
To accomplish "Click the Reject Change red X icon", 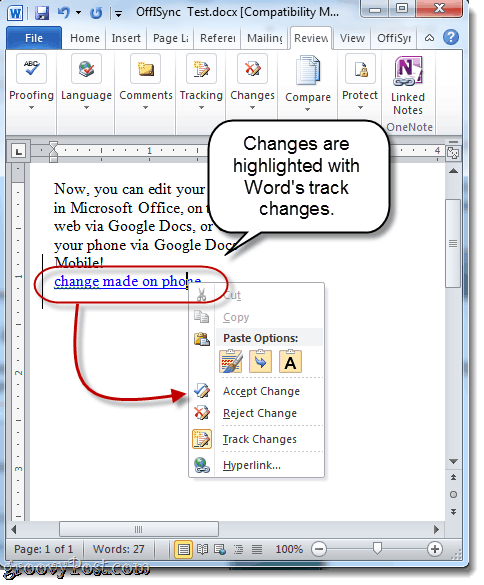I will point(202,413).
